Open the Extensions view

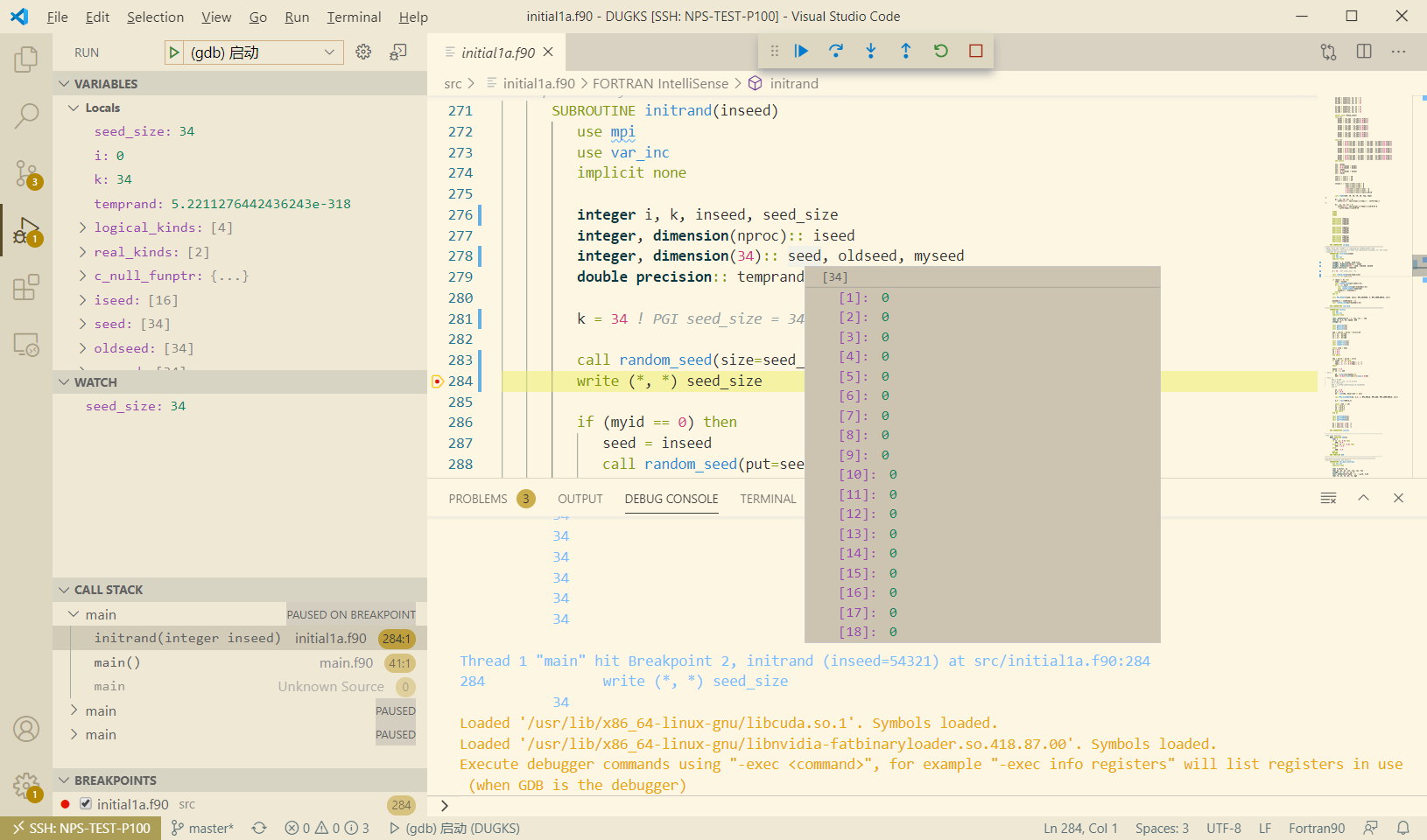pyautogui.click(x=26, y=288)
